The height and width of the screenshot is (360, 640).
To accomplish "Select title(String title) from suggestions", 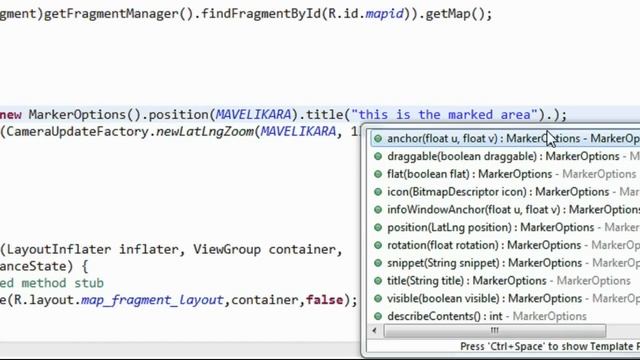I will coord(505,281).
